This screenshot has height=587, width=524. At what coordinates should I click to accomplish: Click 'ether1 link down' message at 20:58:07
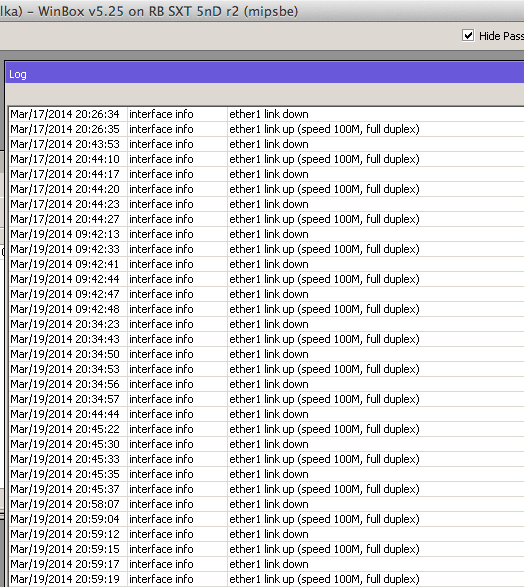(269, 504)
